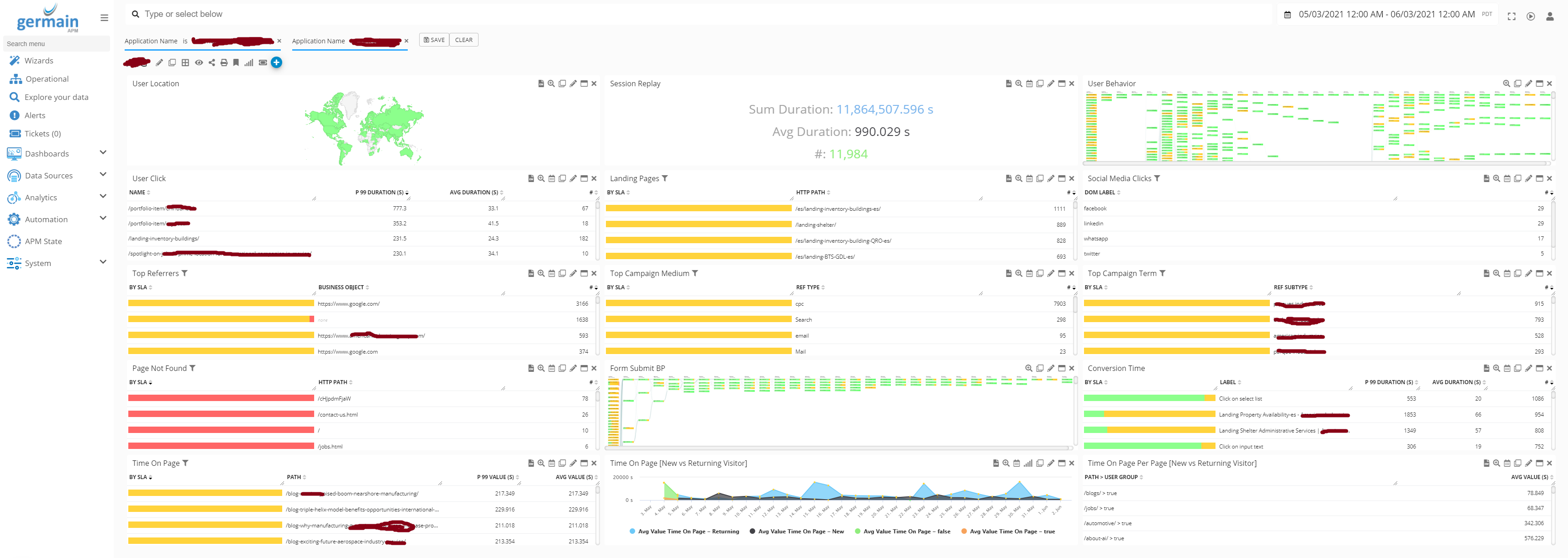Screen dimensions: 1568x558
Task: Click the dashboard print icon
Action: [x=224, y=63]
